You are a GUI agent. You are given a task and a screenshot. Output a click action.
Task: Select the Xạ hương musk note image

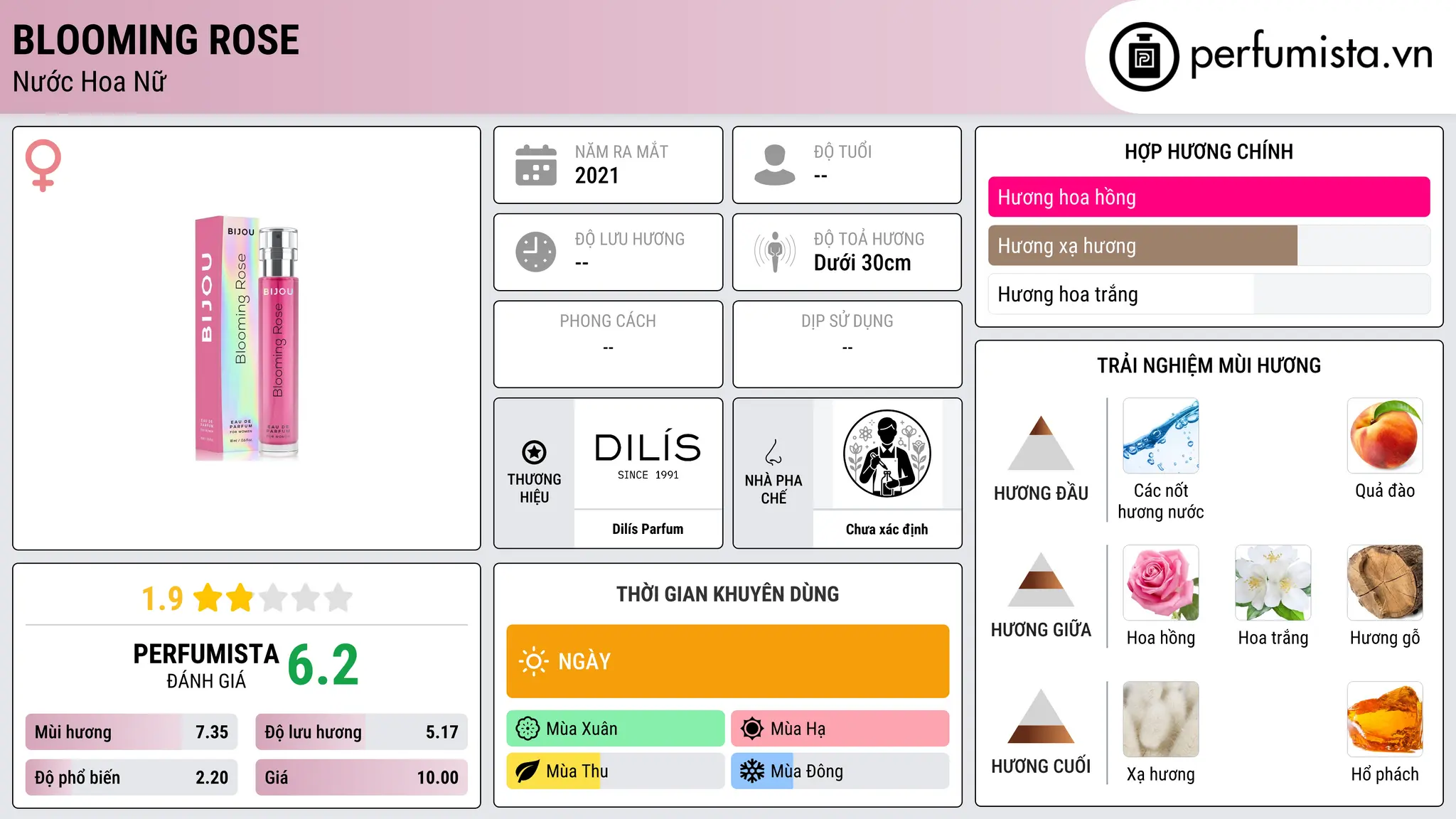point(1161,719)
